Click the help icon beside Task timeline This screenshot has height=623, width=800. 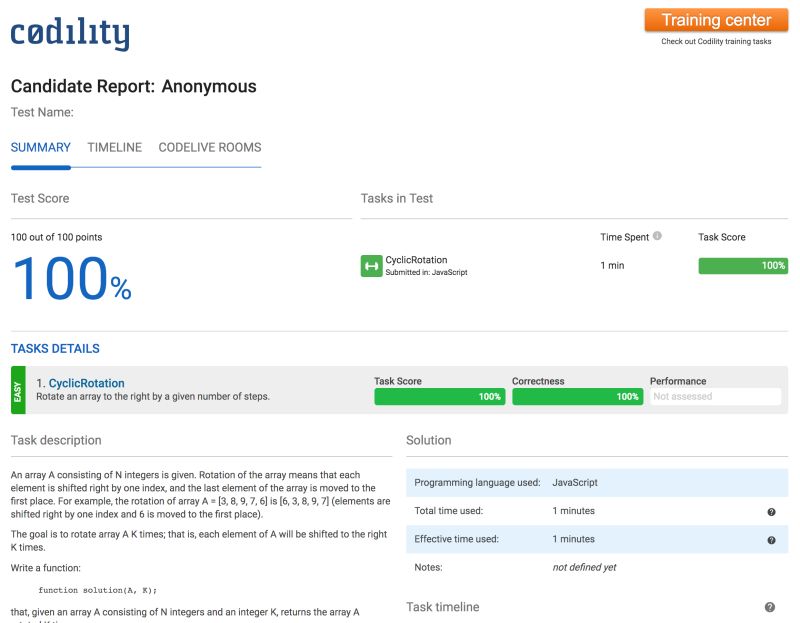click(x=770, y=607)
